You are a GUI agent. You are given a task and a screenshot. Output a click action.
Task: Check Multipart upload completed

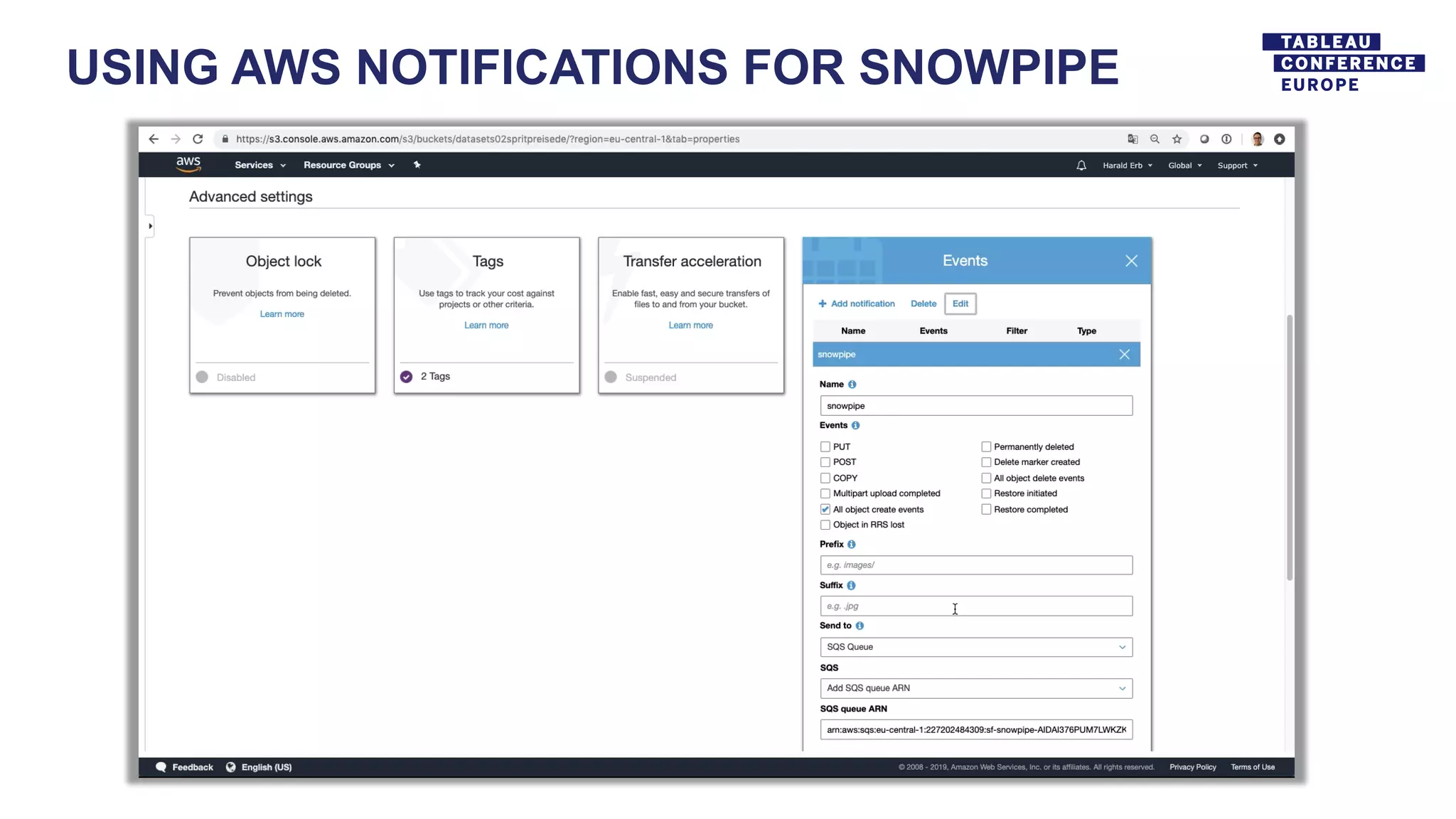(x=825, y=493)
